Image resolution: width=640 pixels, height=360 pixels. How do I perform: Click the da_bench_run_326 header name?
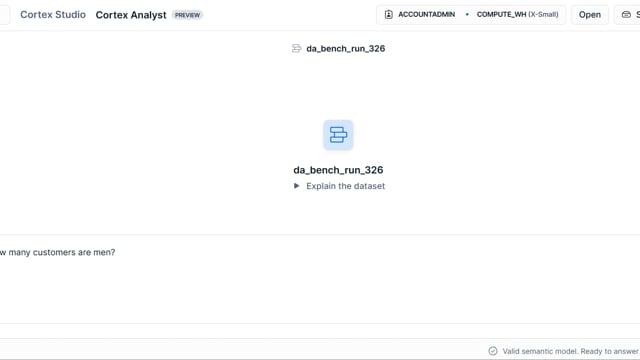(346, 49)
